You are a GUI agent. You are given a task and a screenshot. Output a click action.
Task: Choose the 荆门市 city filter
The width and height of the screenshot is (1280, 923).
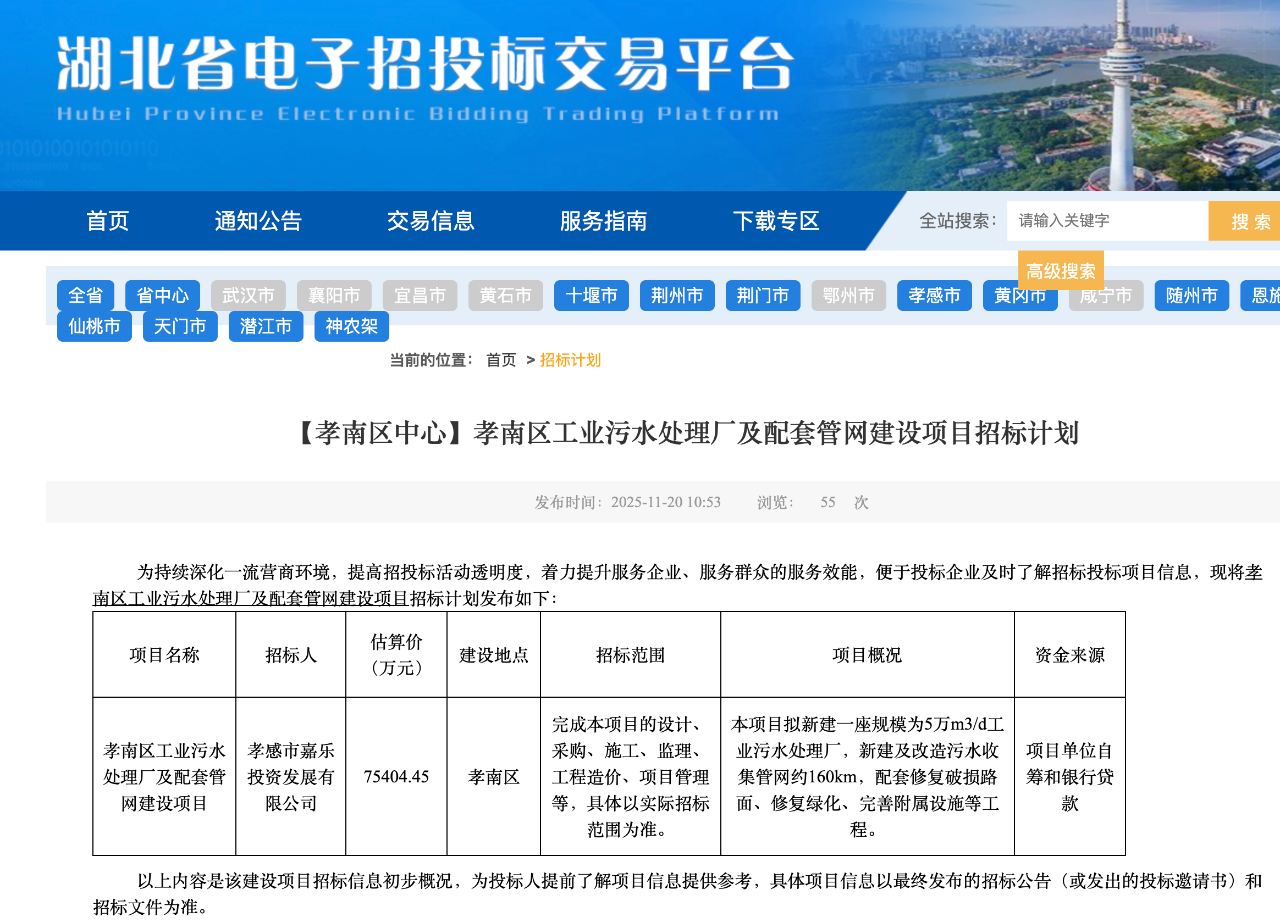pos(763,296)
